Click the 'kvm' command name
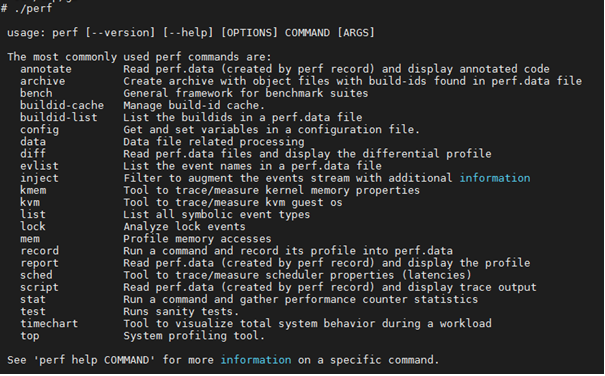 [x=30, y=203]
